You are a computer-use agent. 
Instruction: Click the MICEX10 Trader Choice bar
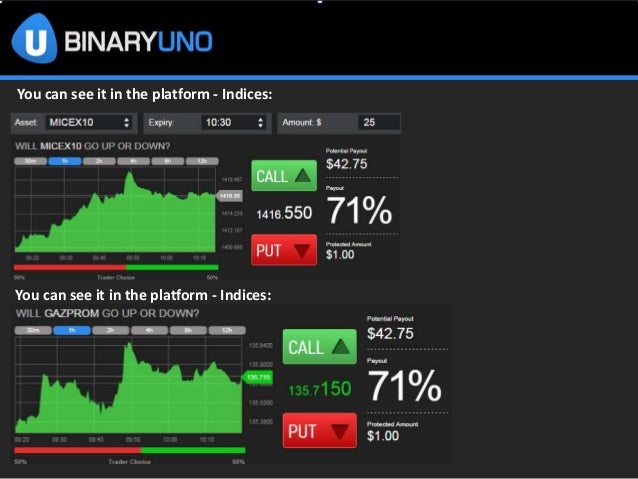coord(116,267)
